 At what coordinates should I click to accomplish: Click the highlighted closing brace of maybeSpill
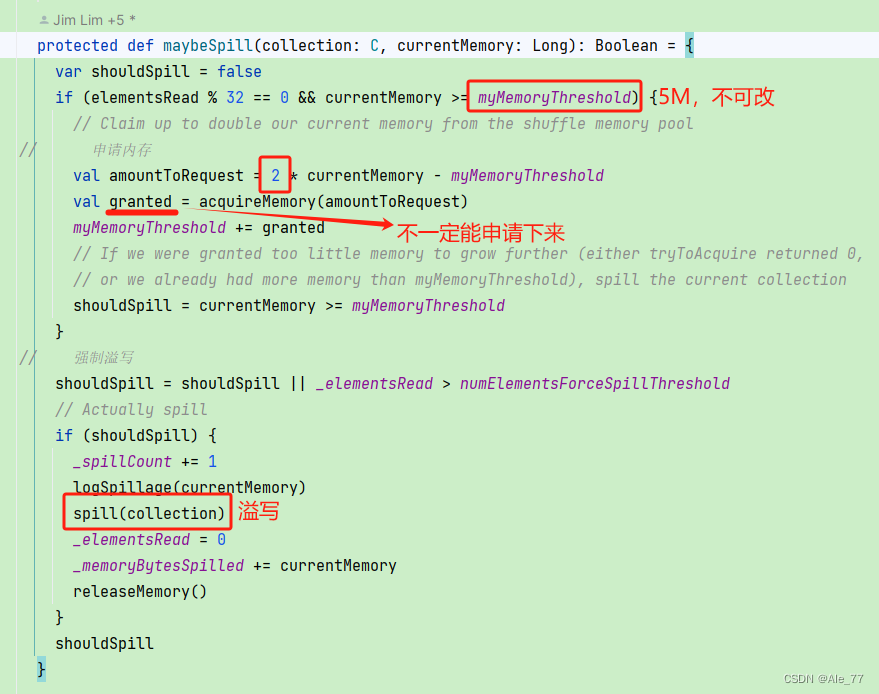click(41, 669)
